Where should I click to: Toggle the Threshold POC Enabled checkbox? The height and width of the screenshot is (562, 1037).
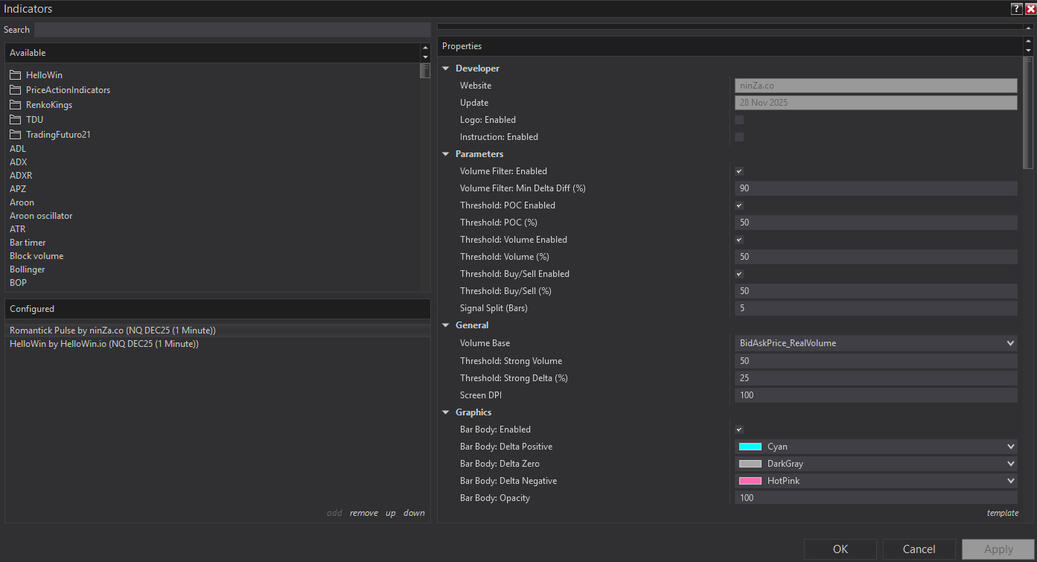[x=739, y=206]
